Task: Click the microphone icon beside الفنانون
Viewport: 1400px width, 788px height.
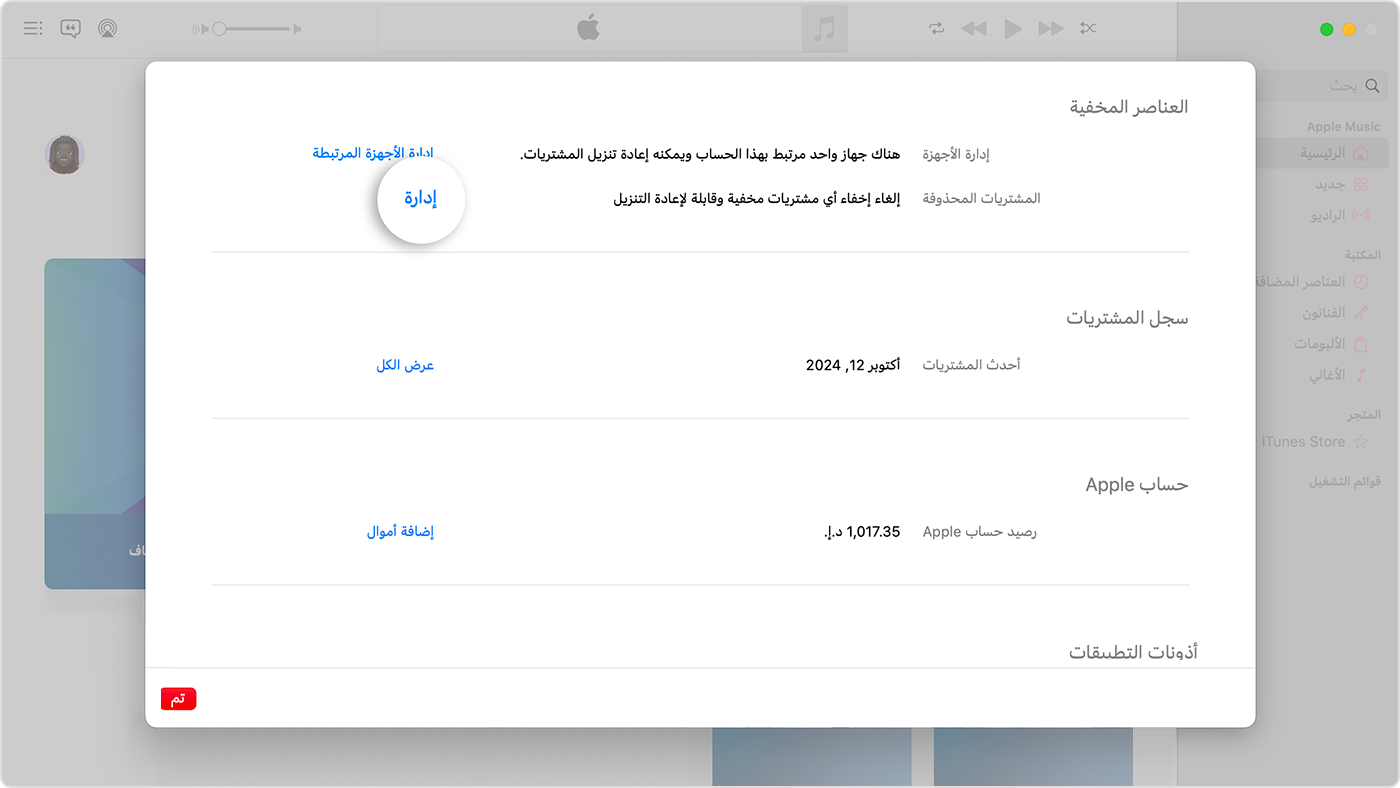Action: tap(1360, 313)
